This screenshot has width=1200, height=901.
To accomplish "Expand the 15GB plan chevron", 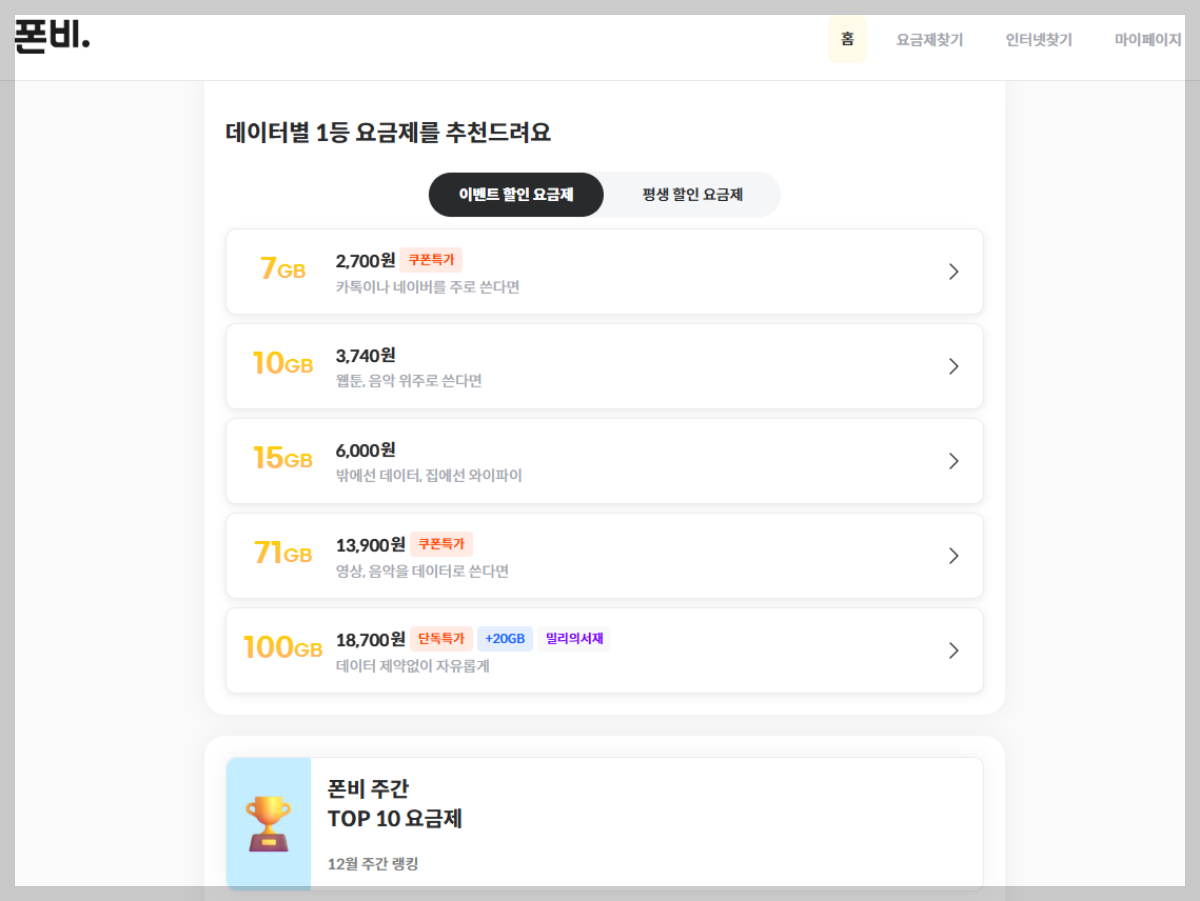I will point(953,461).
